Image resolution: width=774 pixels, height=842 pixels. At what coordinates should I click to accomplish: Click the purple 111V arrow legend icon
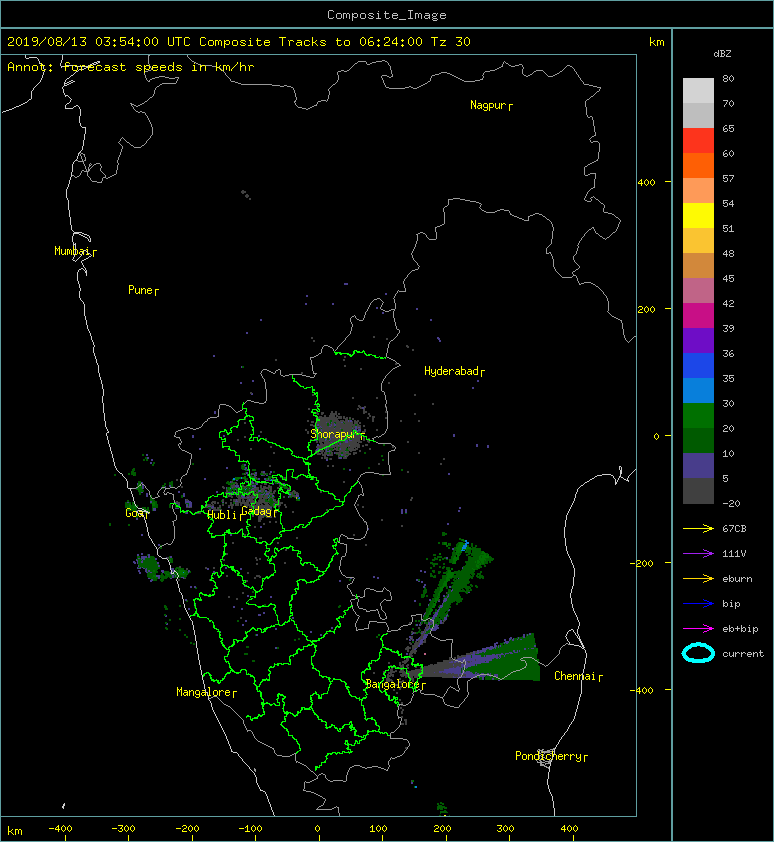pos(698,553)
